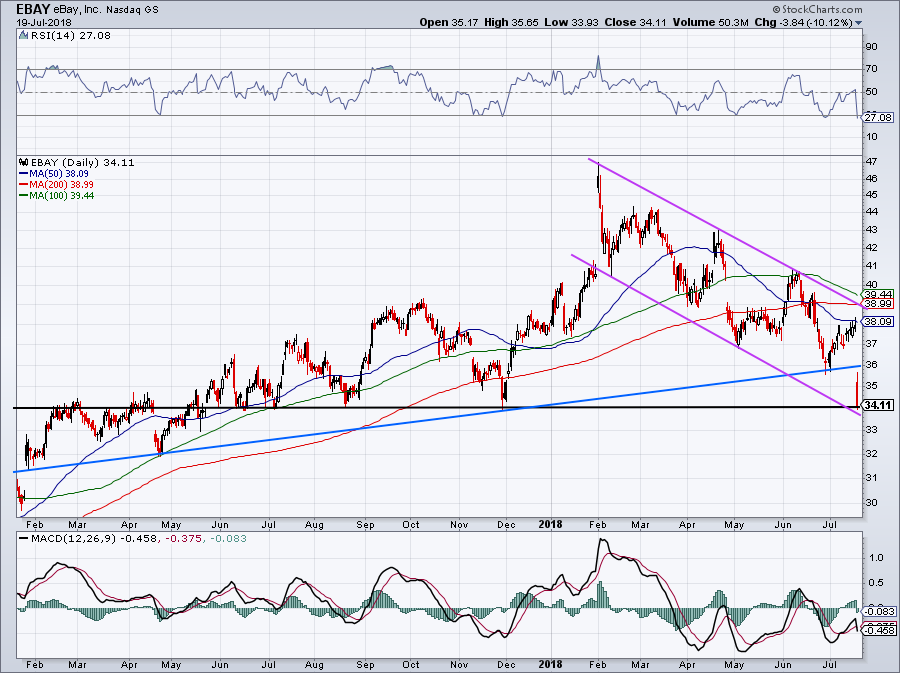Click the red -0.375 MACD signal value in legend
The image size is (900, 673).
click(x=183, y=539)
